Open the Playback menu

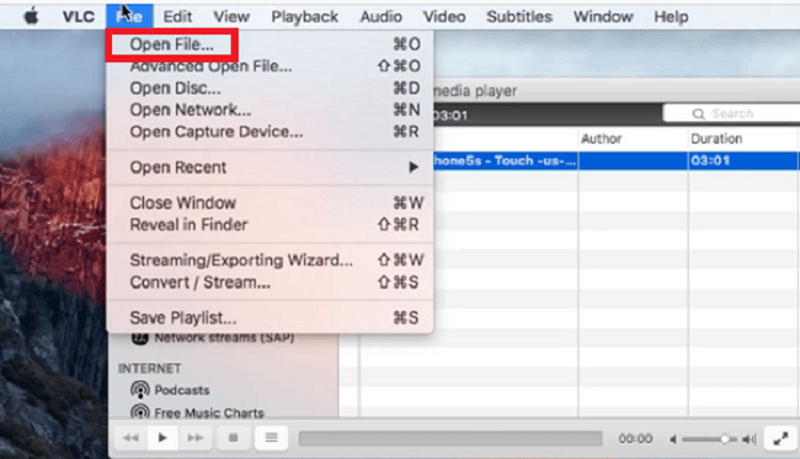pyautogui.click(x=304, y=17)
